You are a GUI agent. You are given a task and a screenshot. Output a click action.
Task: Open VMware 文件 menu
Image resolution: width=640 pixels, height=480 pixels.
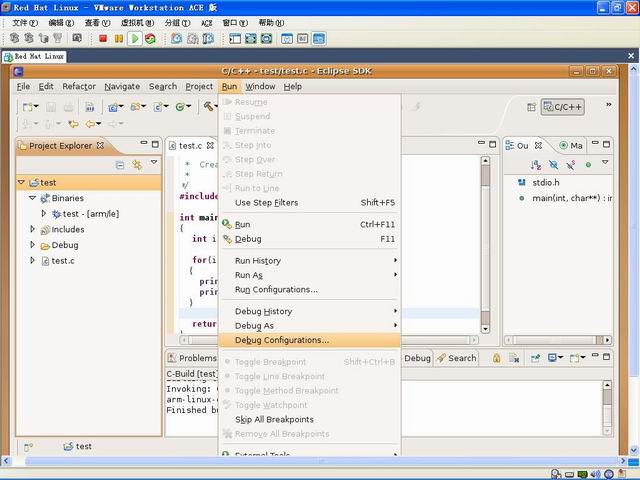coord(24,23)
